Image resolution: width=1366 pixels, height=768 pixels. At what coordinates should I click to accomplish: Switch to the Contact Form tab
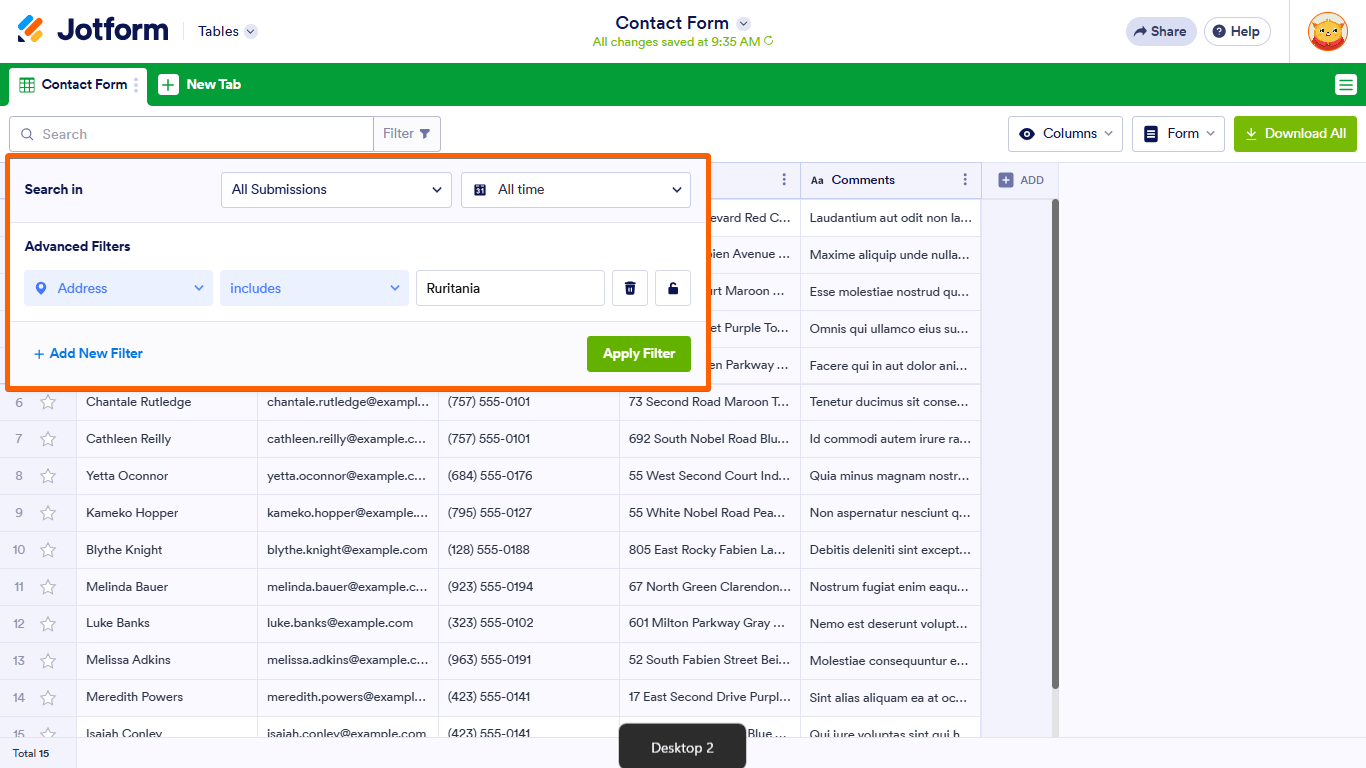coord(75,85)
